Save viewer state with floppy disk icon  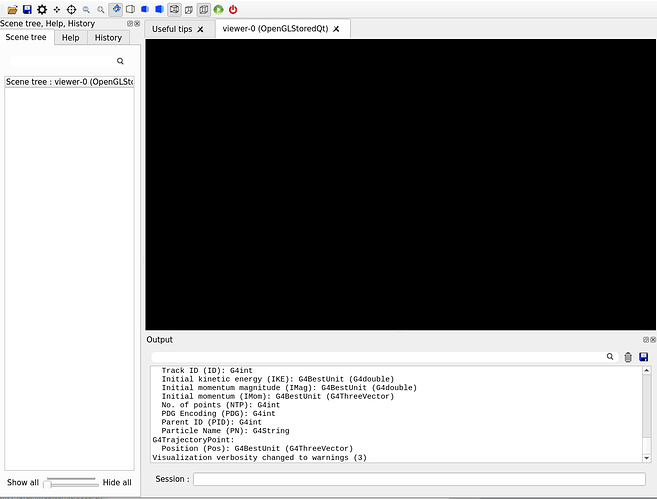27,9
